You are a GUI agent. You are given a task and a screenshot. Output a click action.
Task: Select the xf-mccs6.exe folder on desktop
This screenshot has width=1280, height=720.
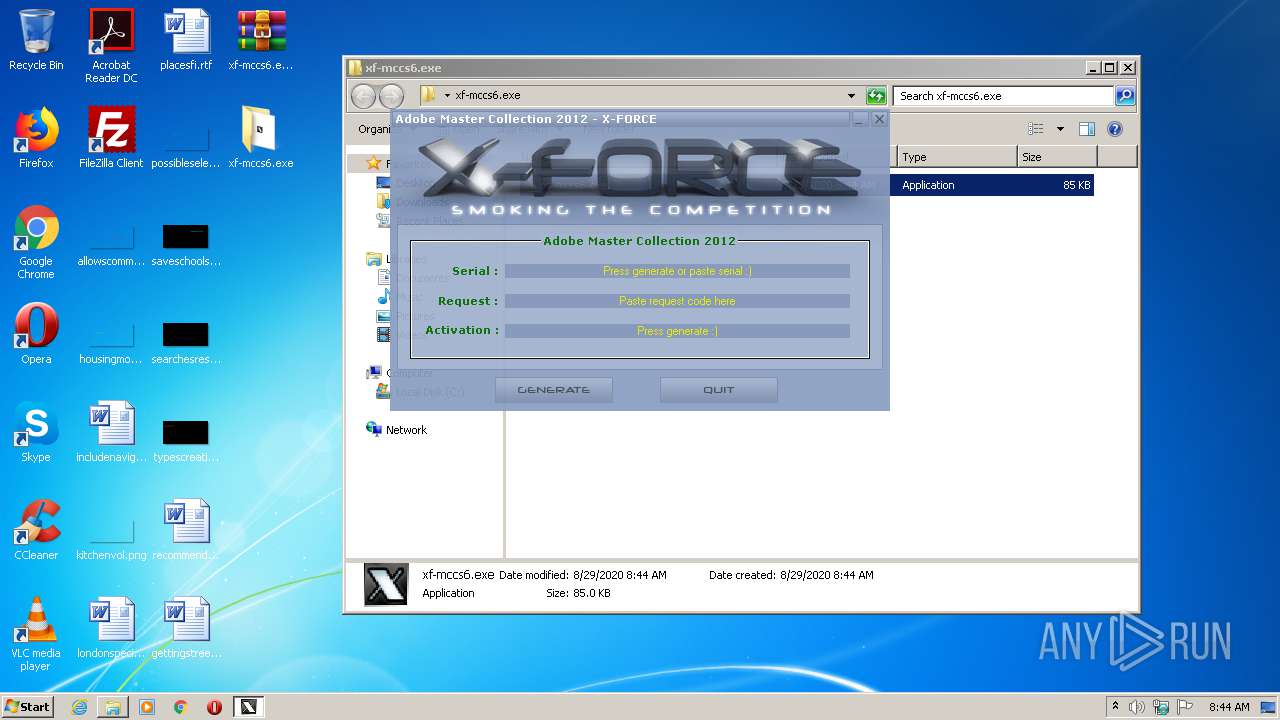261,138
